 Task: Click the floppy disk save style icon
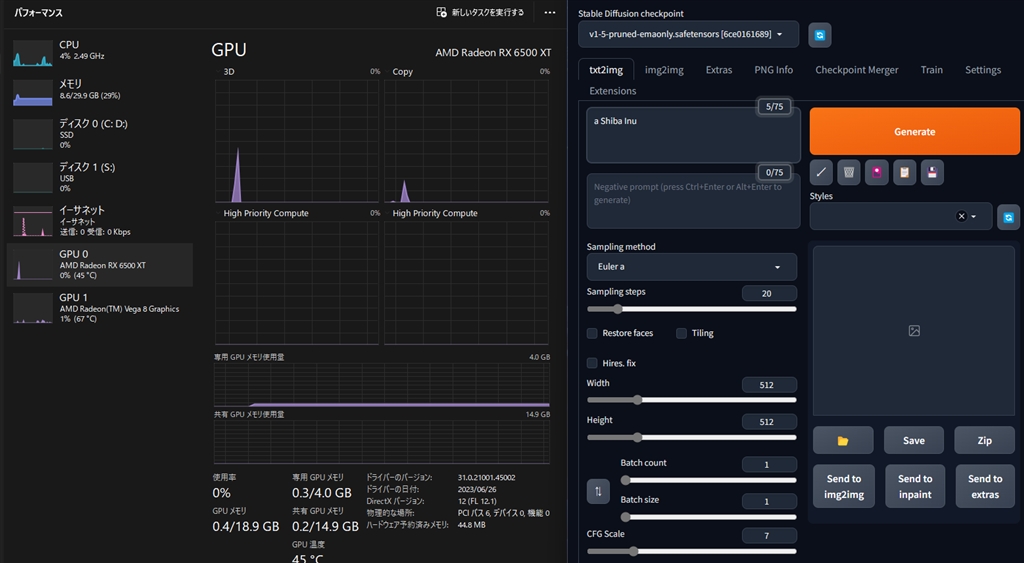point(932,172)
